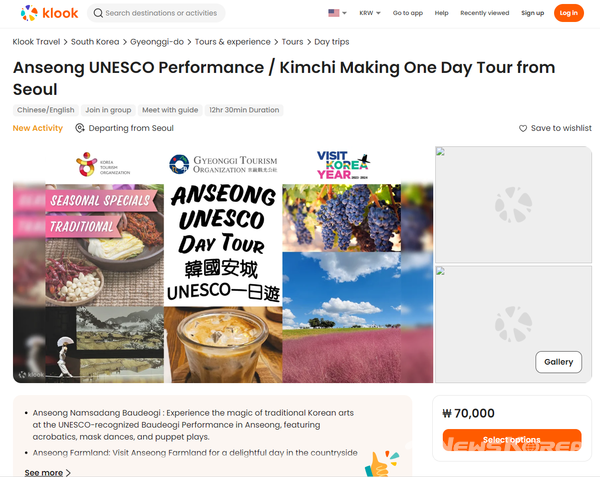Open the top-right gallery thumbnail placeholder
Image resolution: width=600 pixels, height=477 pixels.
click(514, 205)
